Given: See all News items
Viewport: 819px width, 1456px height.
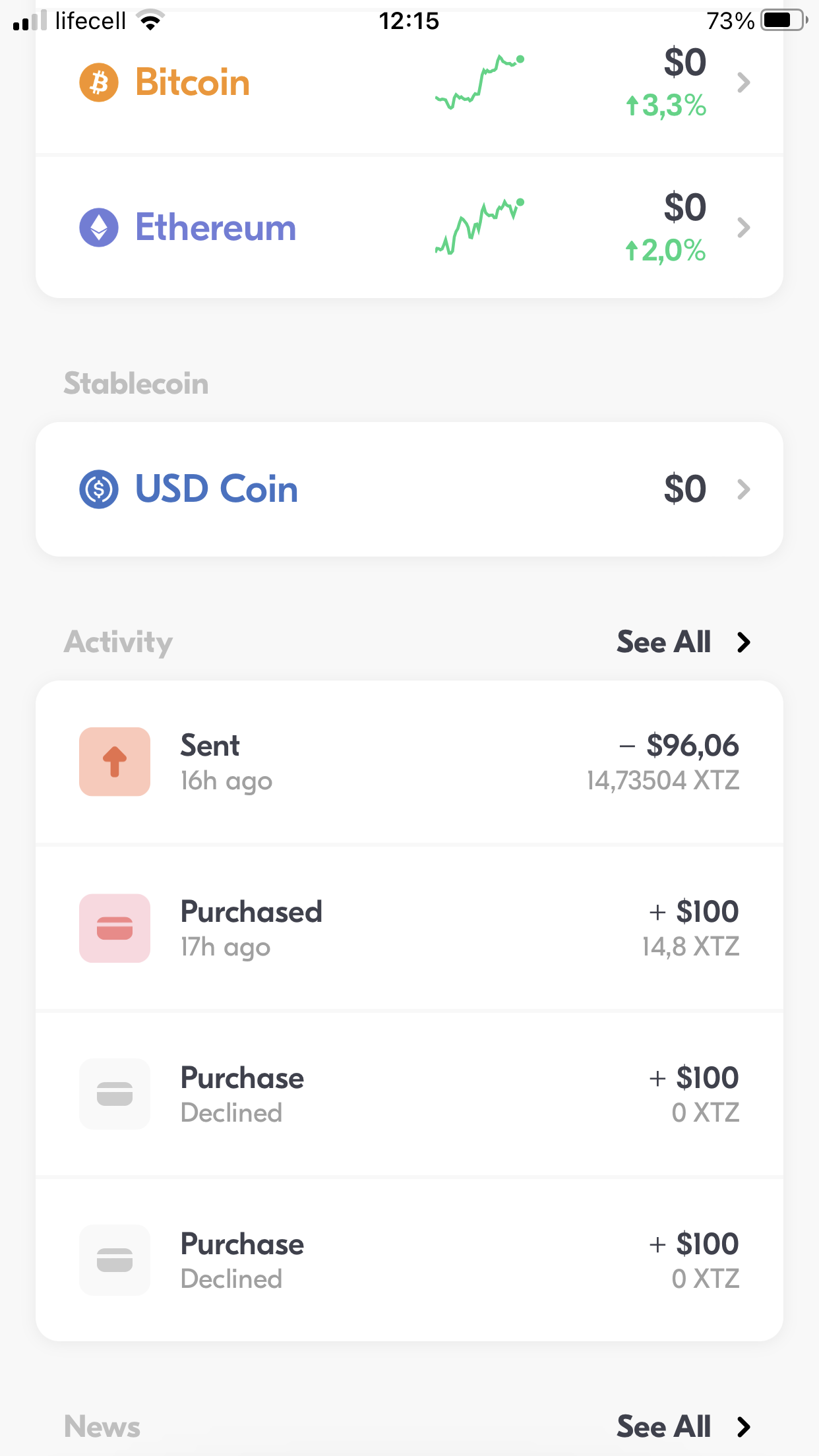Looking at the screenshot, I should point(683,1426).
